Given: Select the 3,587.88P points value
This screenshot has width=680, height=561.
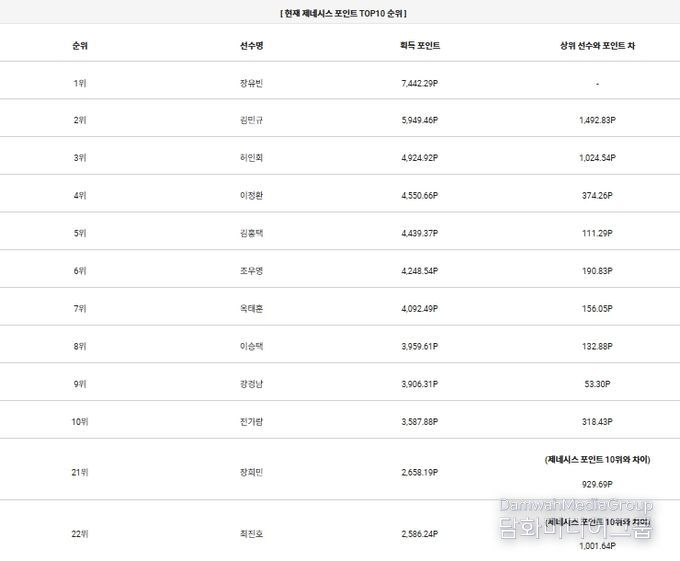Looking at the screenshot, I should [420, 422].
